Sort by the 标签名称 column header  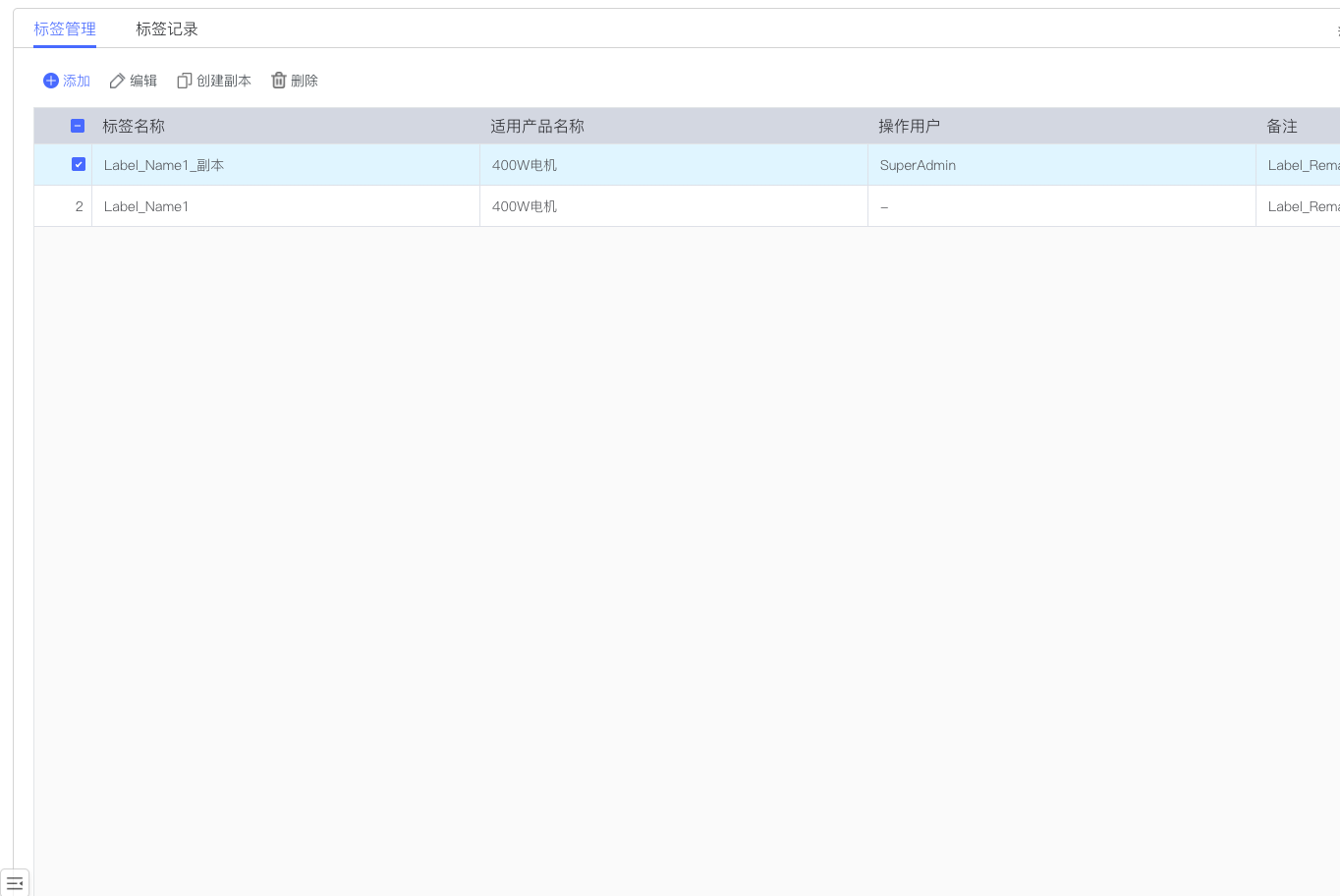pyautogui.click(x=134, y=126)
